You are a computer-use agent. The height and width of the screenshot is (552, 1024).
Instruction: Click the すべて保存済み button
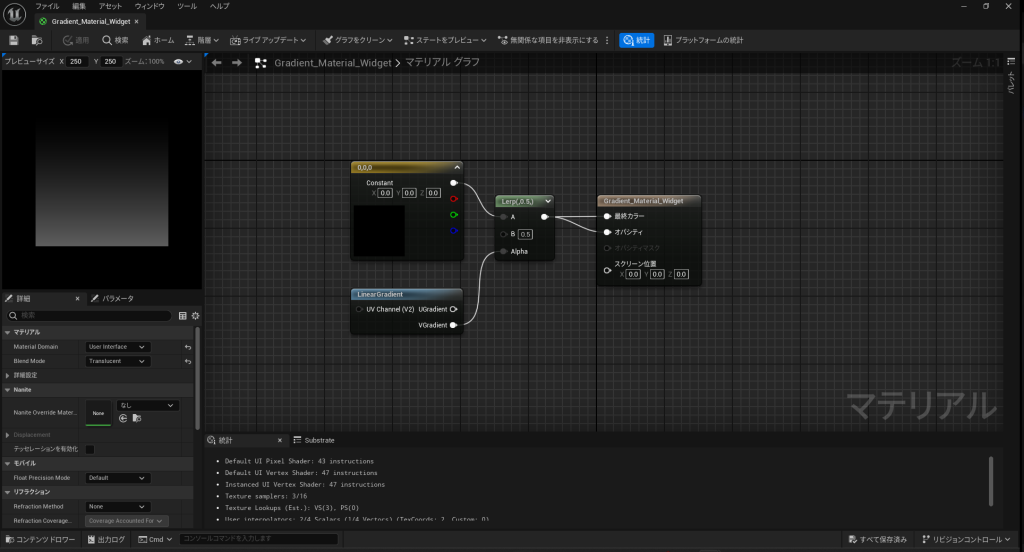click(877, 540)
